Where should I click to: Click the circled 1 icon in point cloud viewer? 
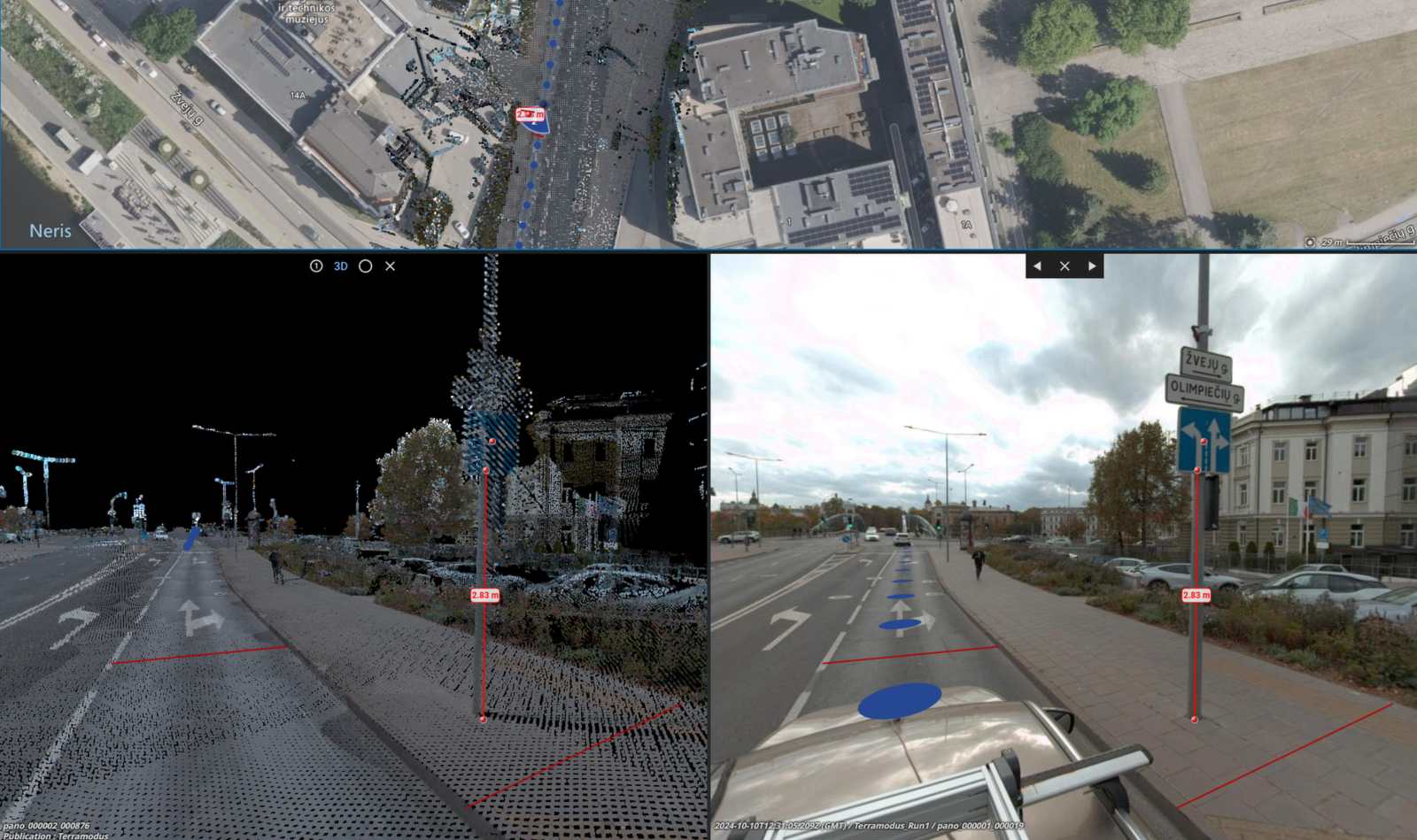click(x=316, y=266)
